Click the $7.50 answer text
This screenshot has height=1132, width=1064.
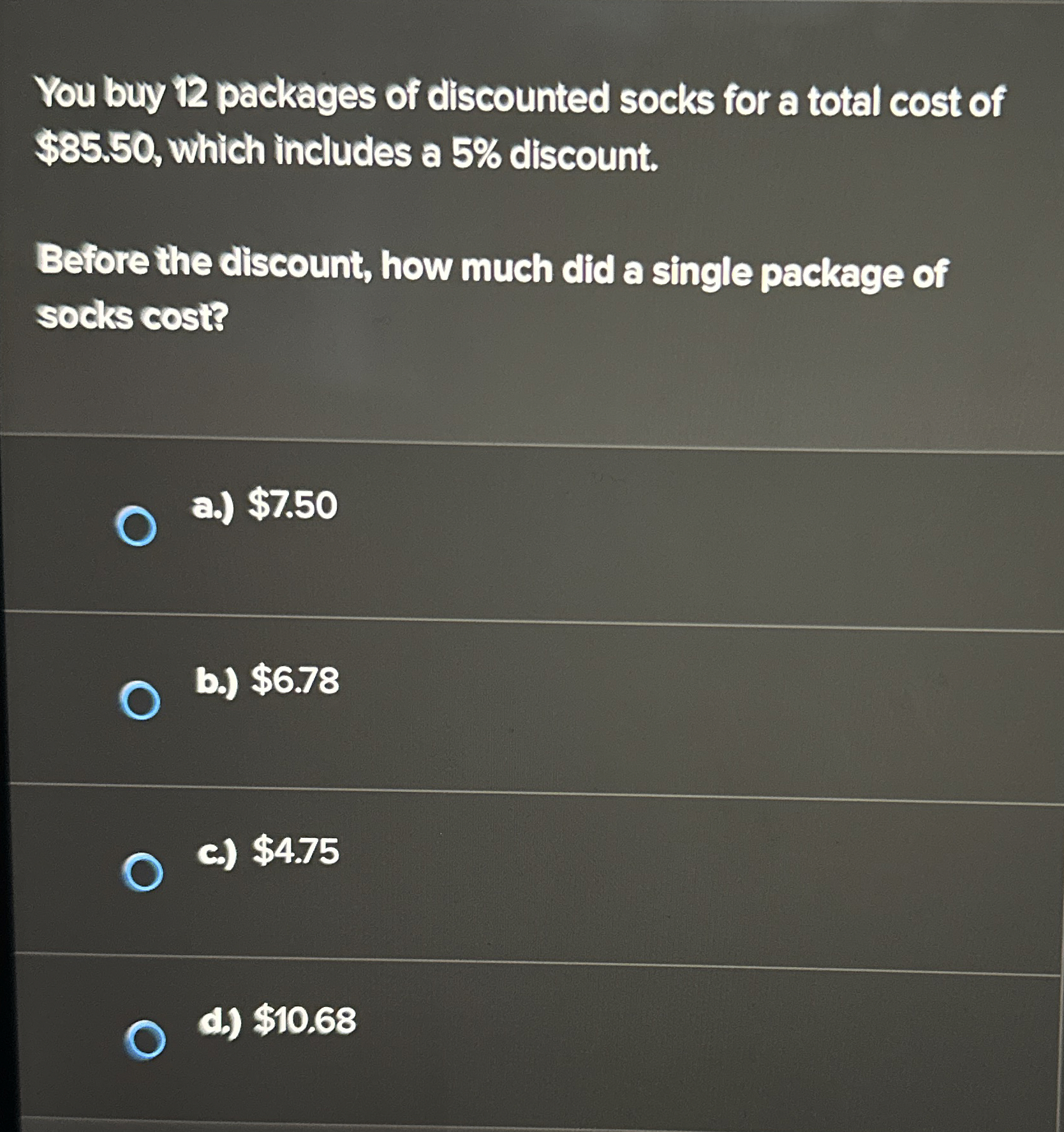tap(292, 505)
